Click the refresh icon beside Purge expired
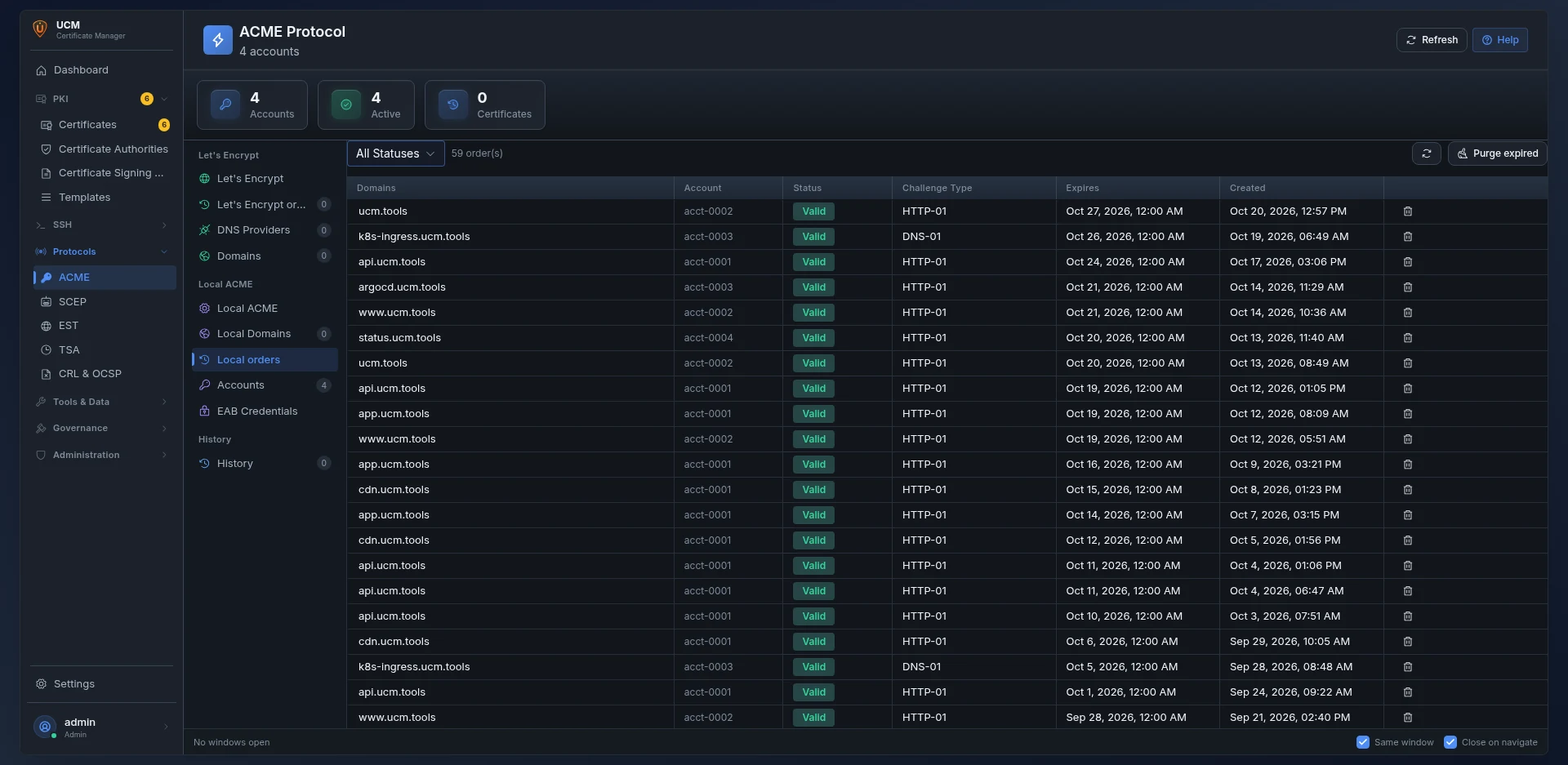The height and width of the screenshot is (765, 1568). (x=1427, y=153)
